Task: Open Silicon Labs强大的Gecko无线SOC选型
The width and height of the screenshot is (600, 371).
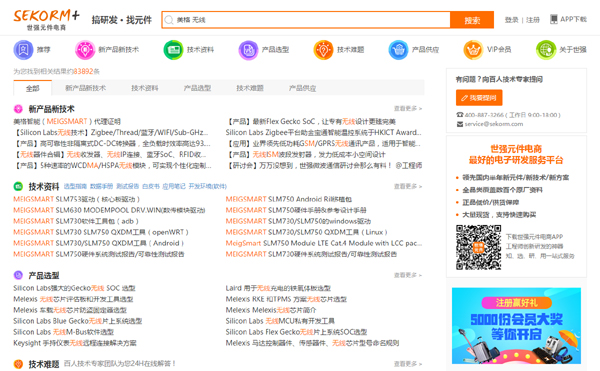Action: [74, 288]
